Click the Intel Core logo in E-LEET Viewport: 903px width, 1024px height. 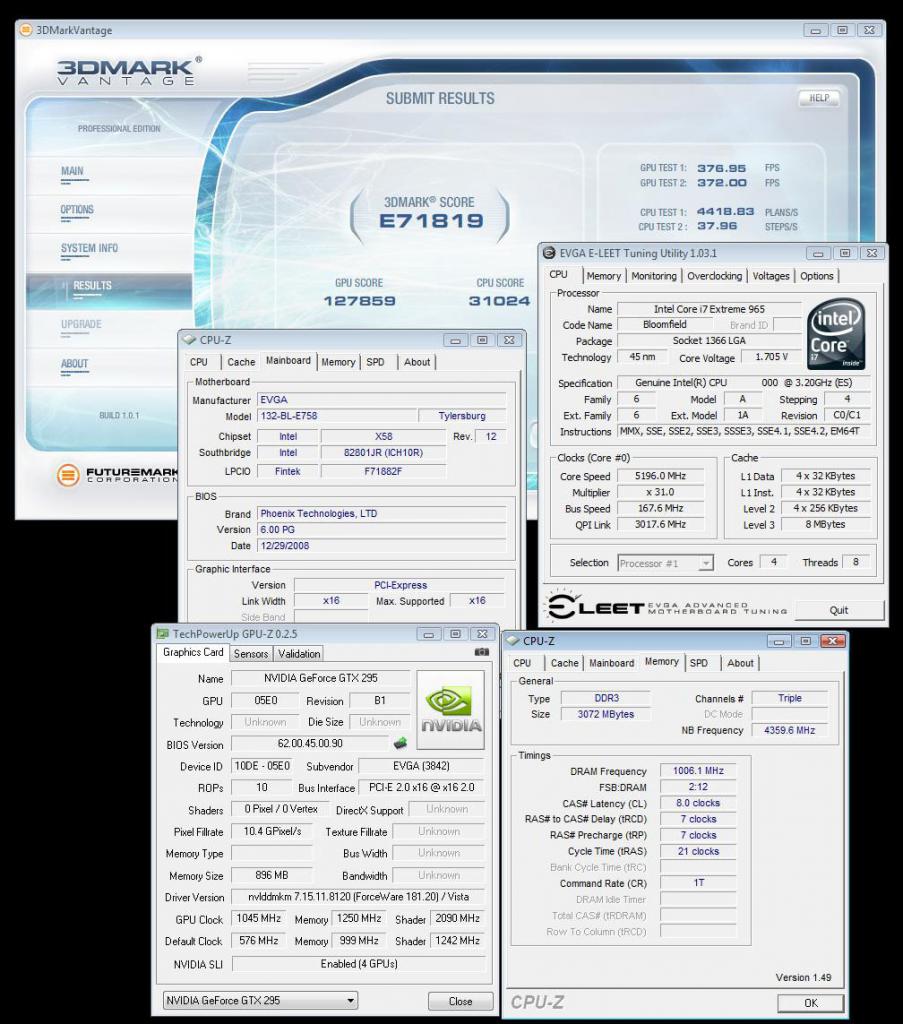835,335
